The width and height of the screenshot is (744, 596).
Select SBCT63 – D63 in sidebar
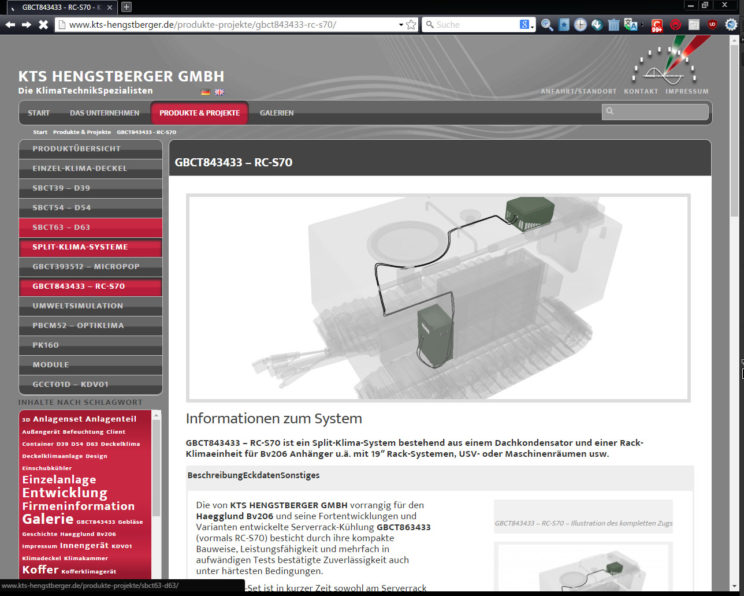[90, 227]
